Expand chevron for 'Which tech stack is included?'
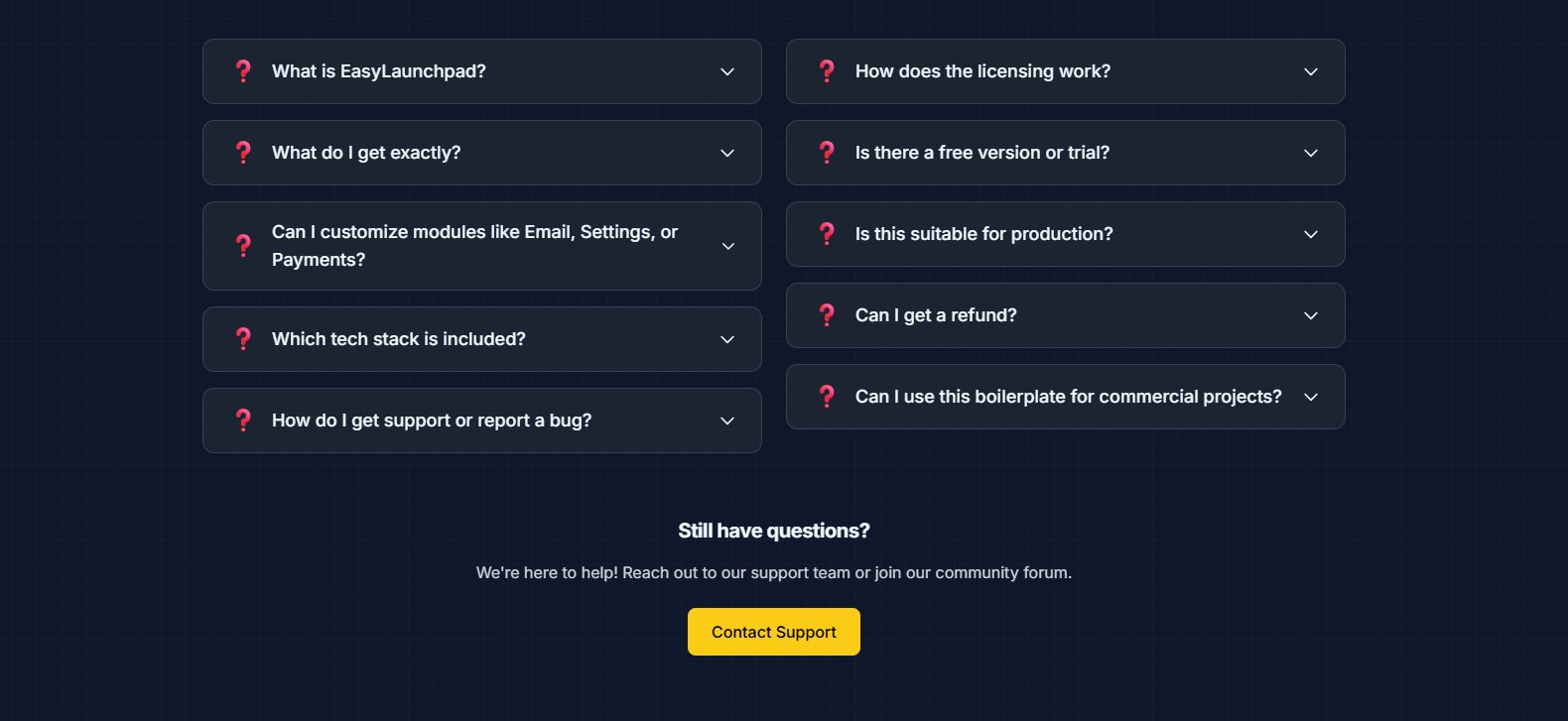This screenshot has width=1568, height=721. tap(727, 339)
